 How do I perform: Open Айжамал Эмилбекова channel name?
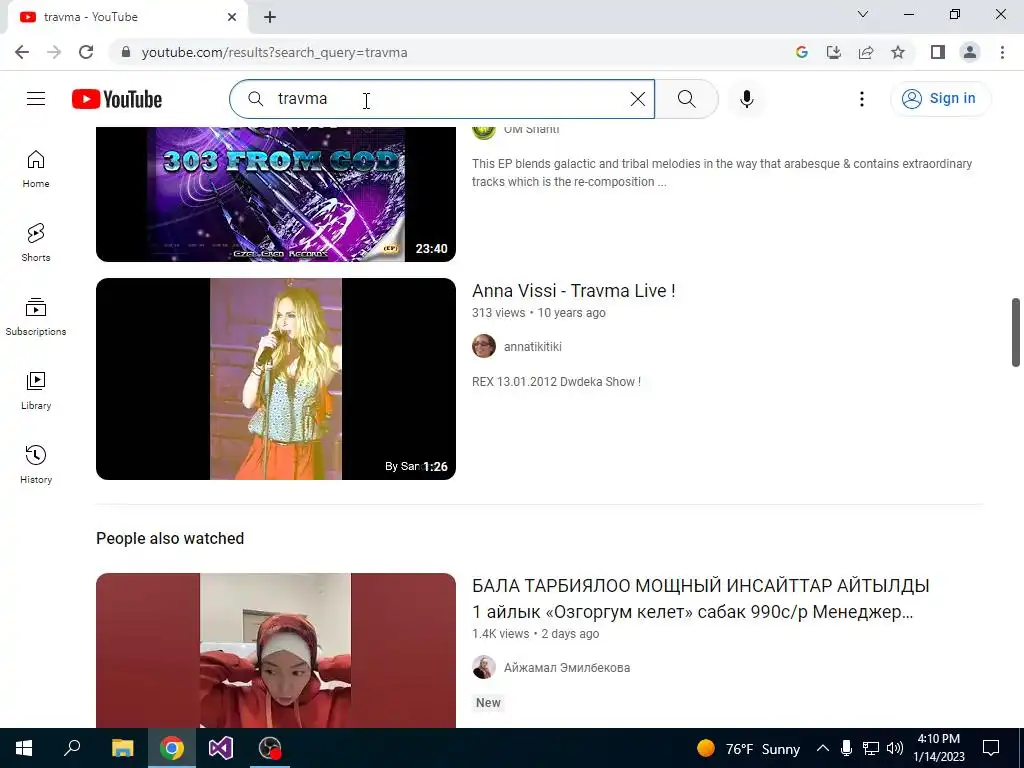[x=567, y=667]
